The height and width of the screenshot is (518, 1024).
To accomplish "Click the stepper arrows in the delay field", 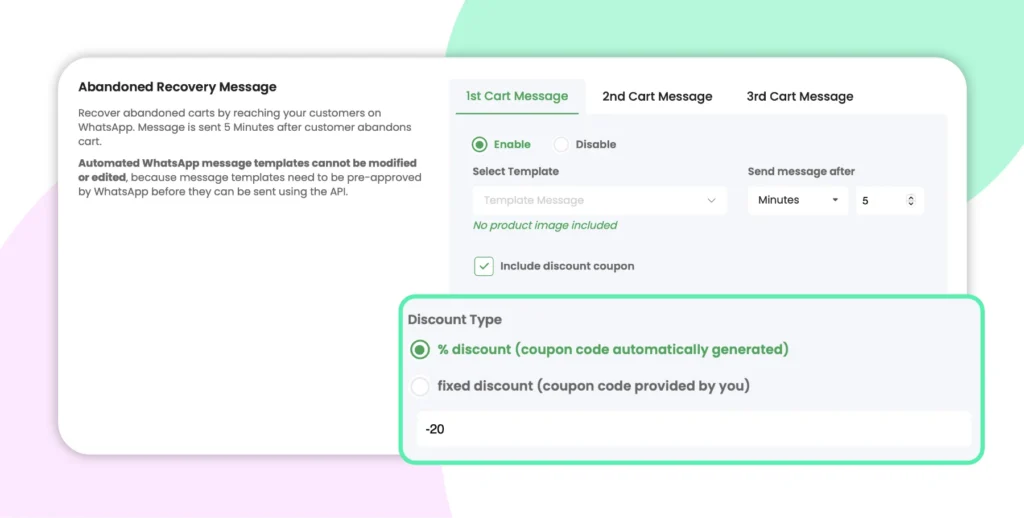I will (x=910, y=200).
